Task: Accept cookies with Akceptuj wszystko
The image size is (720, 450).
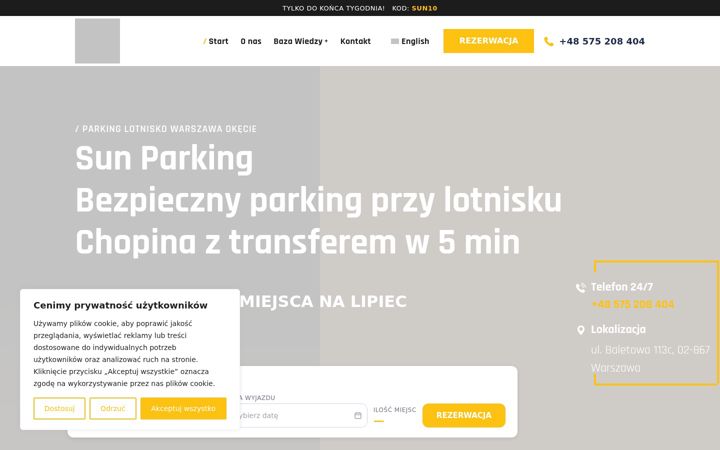Action: (183, 408)
